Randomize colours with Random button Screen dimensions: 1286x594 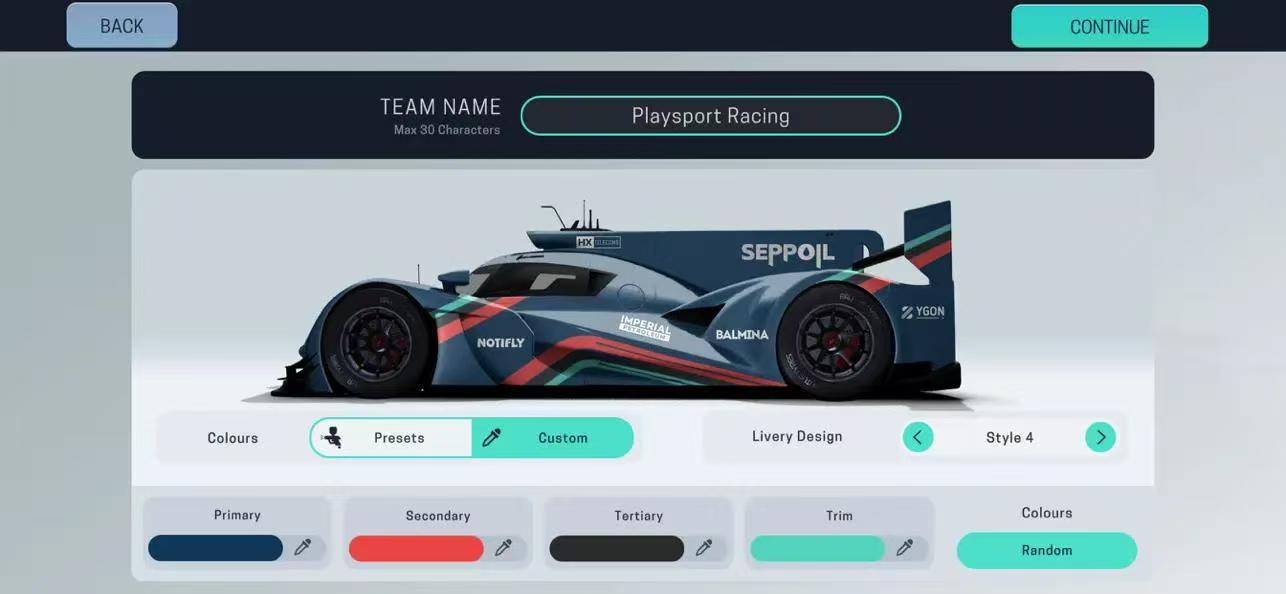1046,551
